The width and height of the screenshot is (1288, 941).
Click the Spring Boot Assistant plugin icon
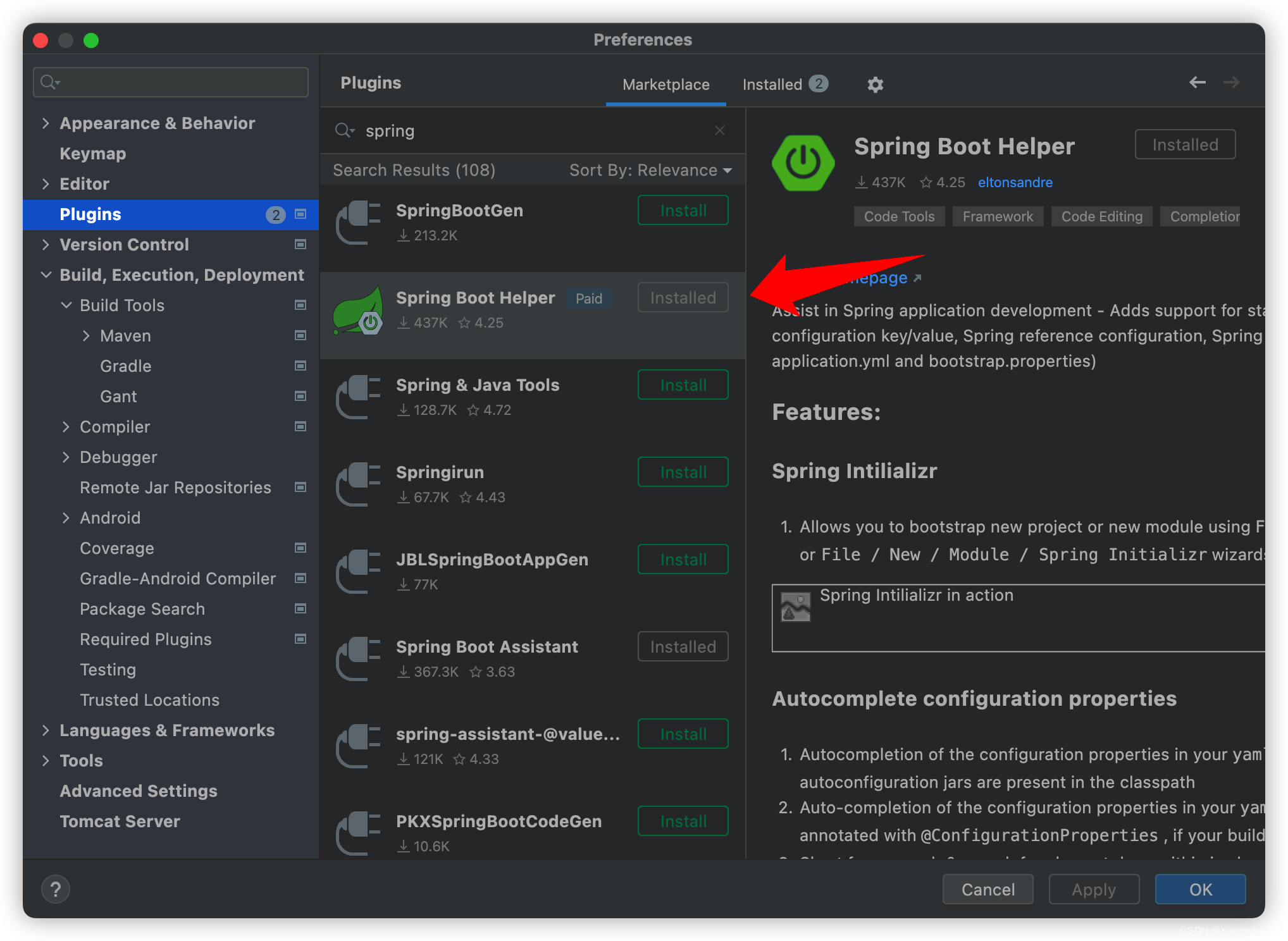pyautogui.click(x=358, y=658)
